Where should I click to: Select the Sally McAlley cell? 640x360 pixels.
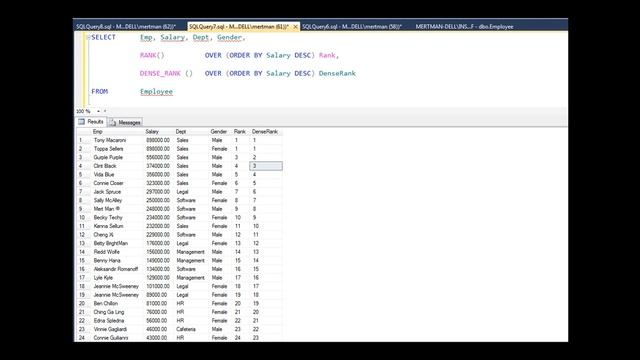tap(118, 200)
